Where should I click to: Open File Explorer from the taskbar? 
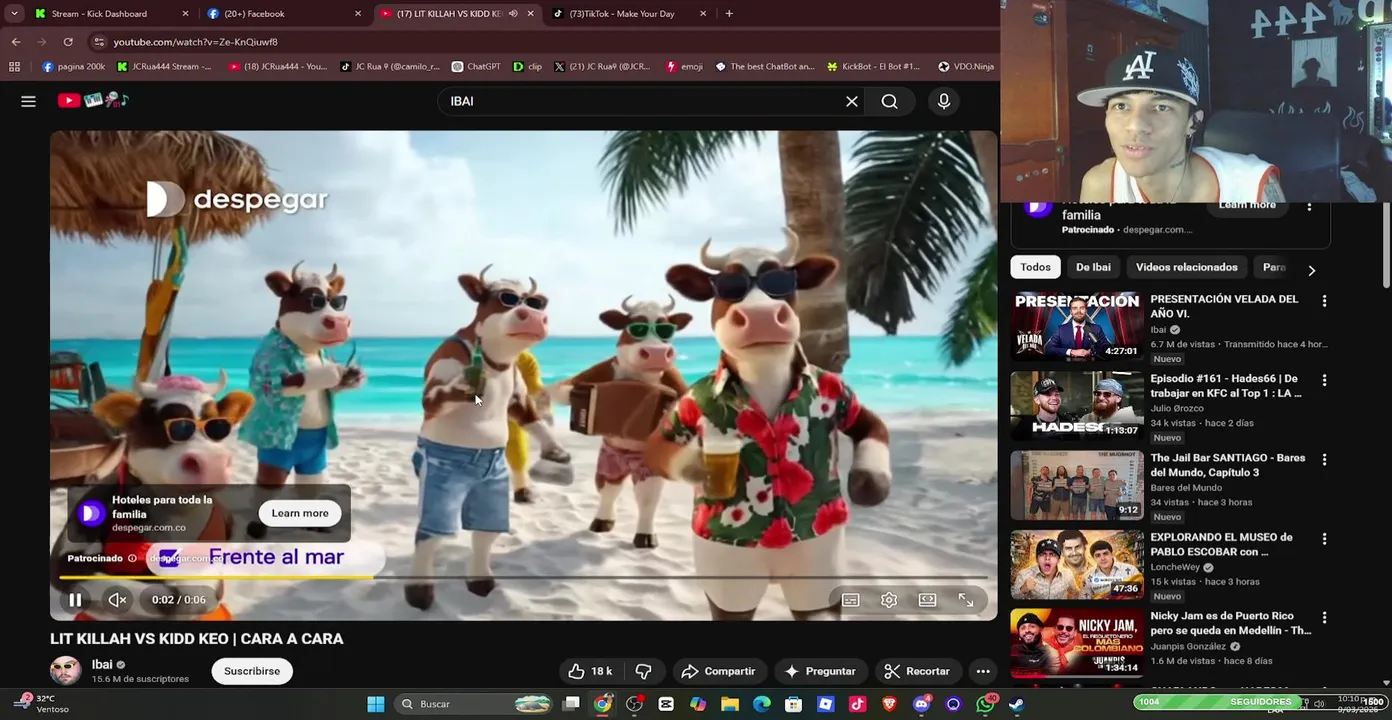pyautogui.click(x=730, y=704)
